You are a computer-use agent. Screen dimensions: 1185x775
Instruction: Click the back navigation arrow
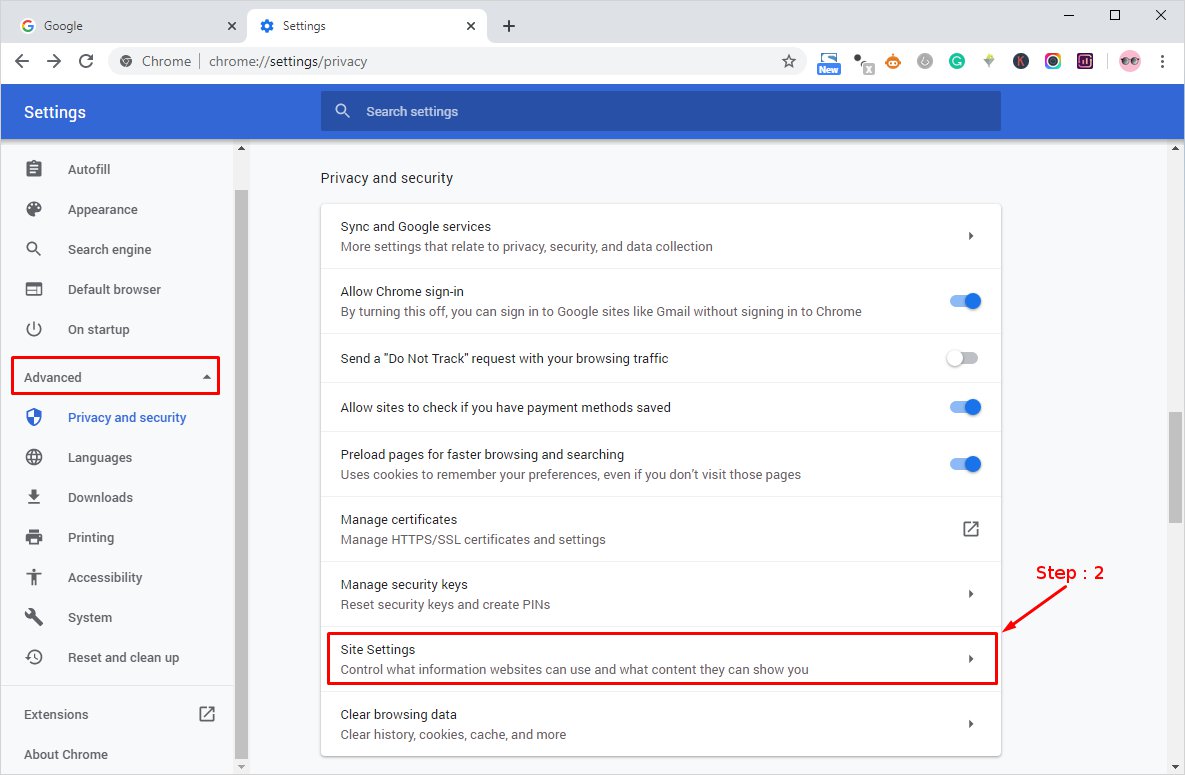pos(22,61)
